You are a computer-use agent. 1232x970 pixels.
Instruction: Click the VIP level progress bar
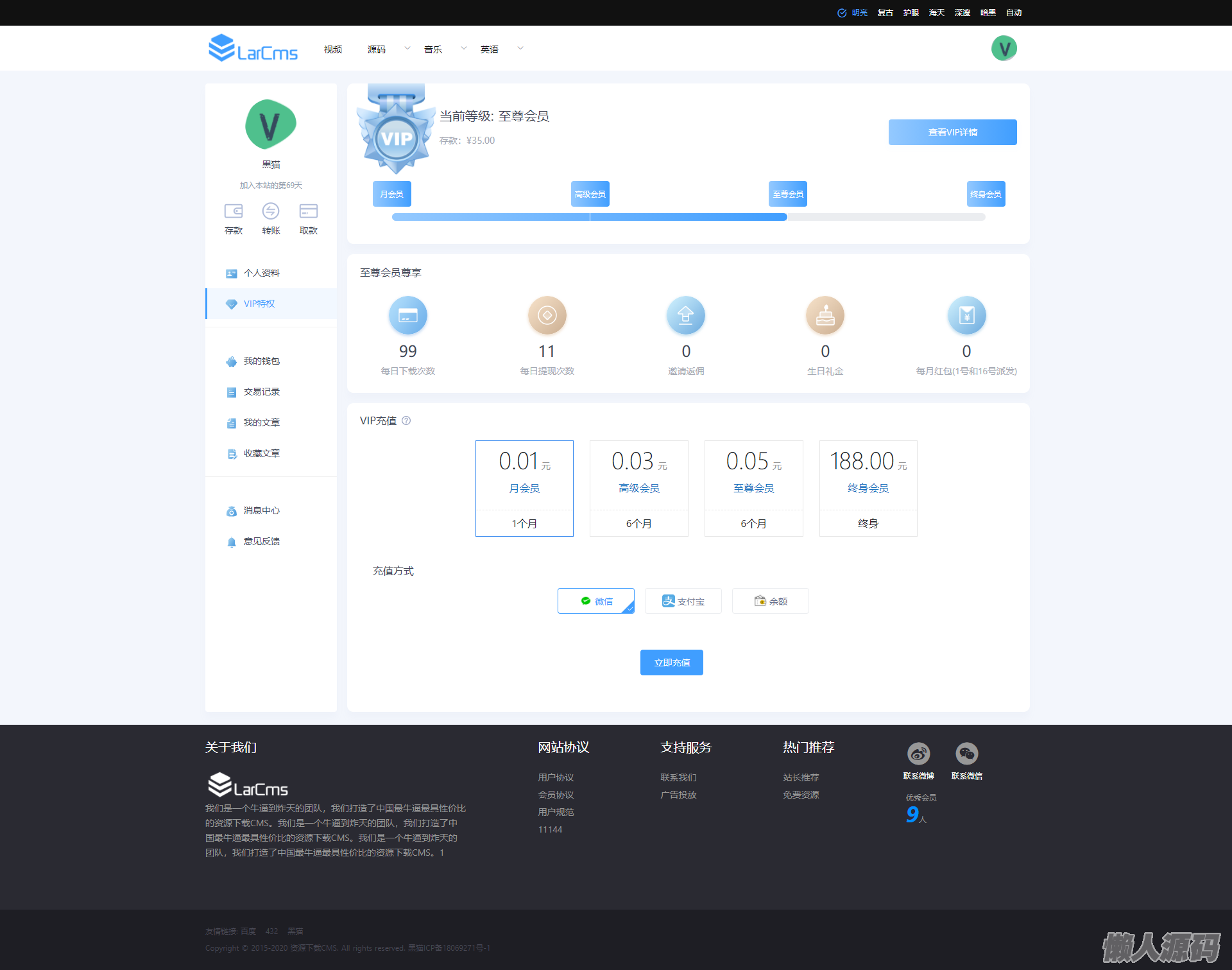(x=689, y=217)
